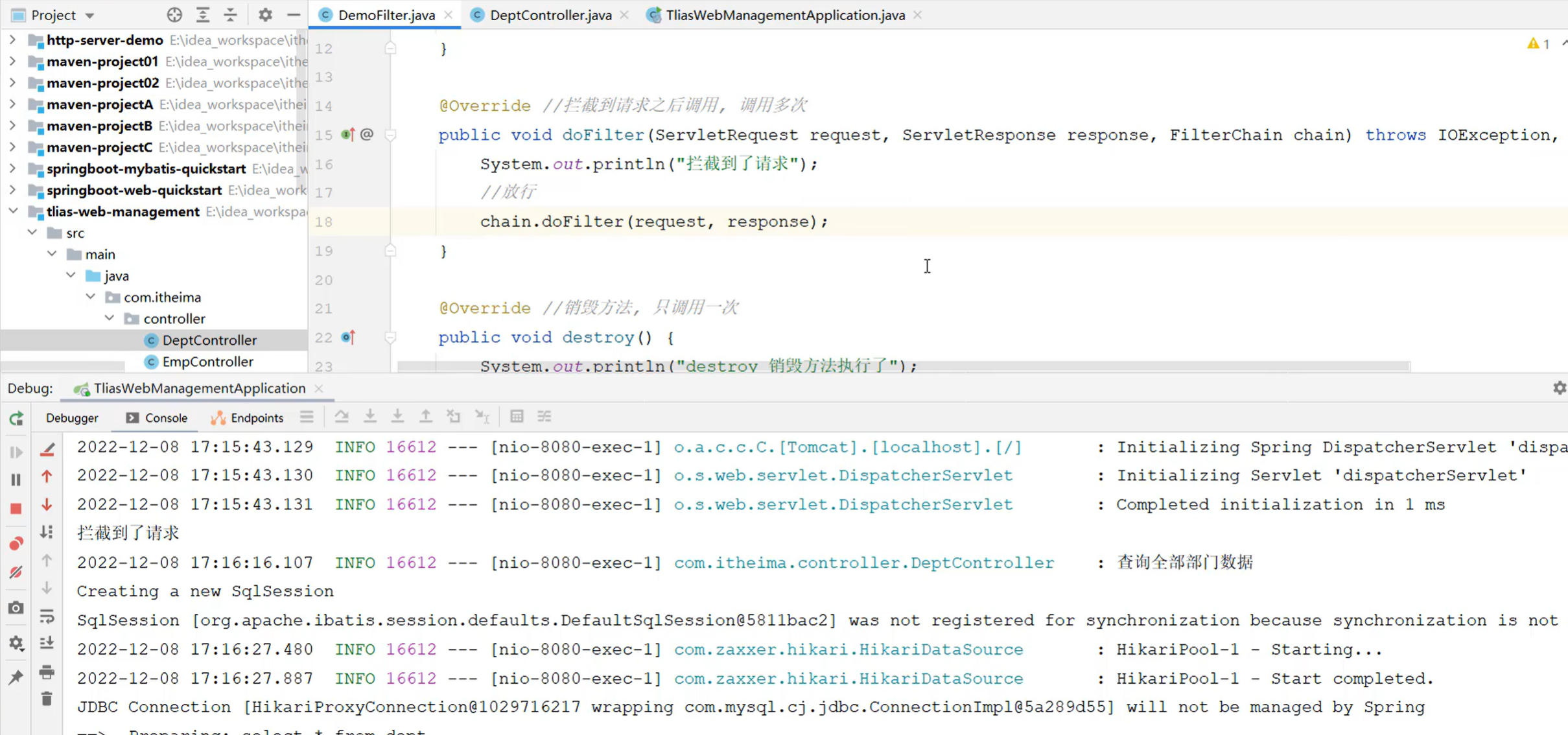Collapse All nodes in Project panel toolbar
The height and width of the screenshot is (735, 1568).
pos(230,14)
